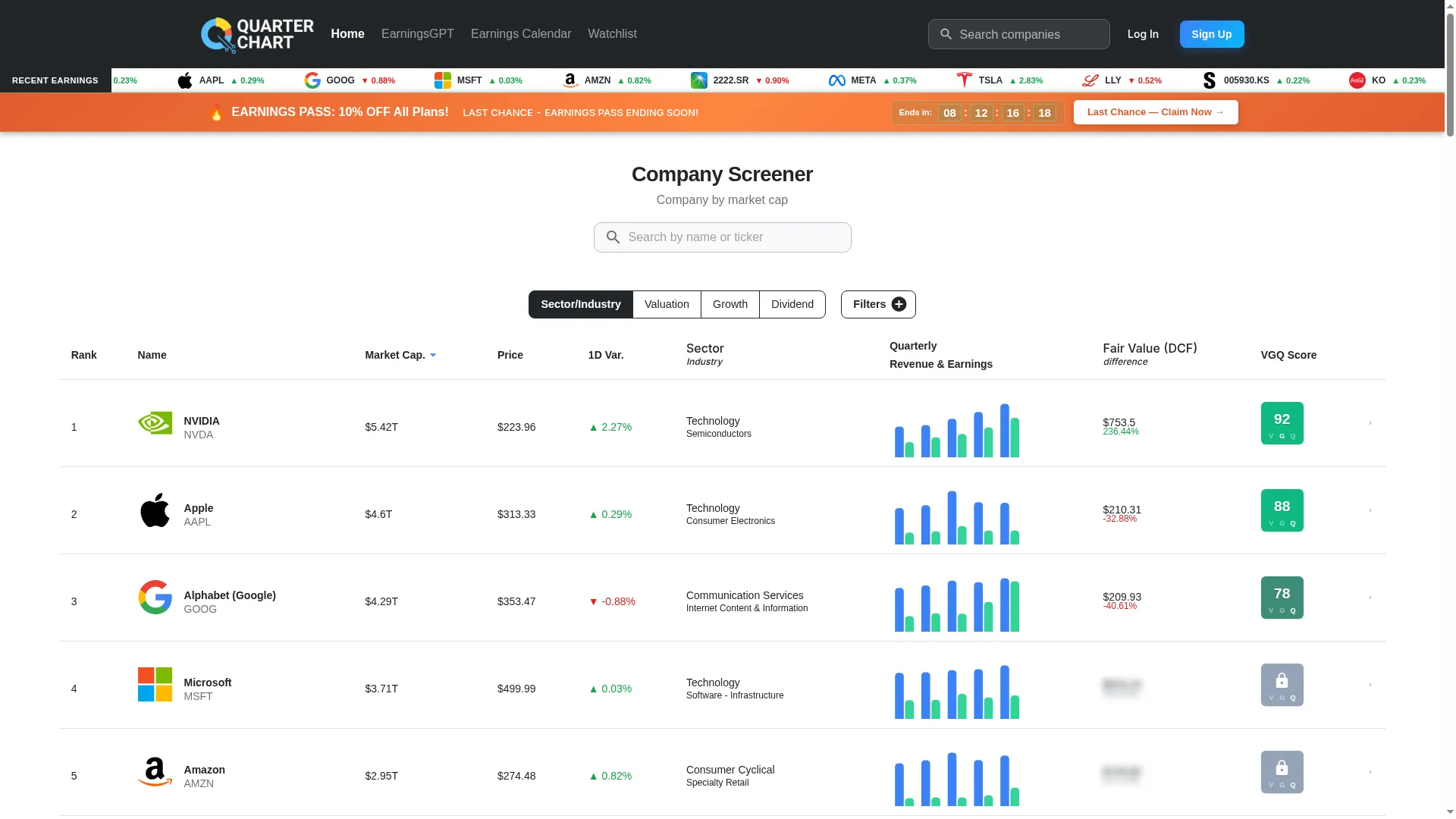
Task: Click the Google icon in the earnings ticker
Action: (312, 80)
